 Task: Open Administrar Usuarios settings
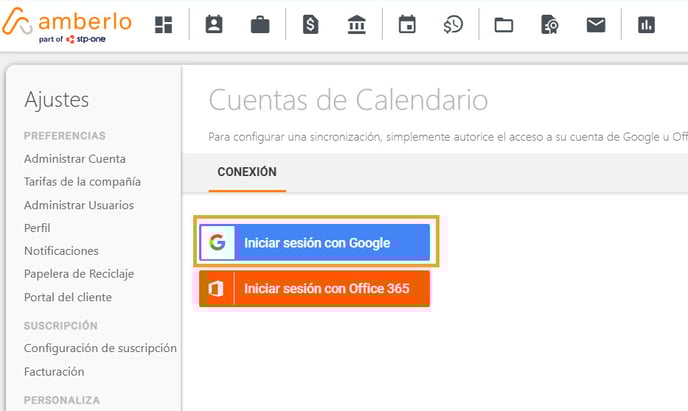coord(79,205)
